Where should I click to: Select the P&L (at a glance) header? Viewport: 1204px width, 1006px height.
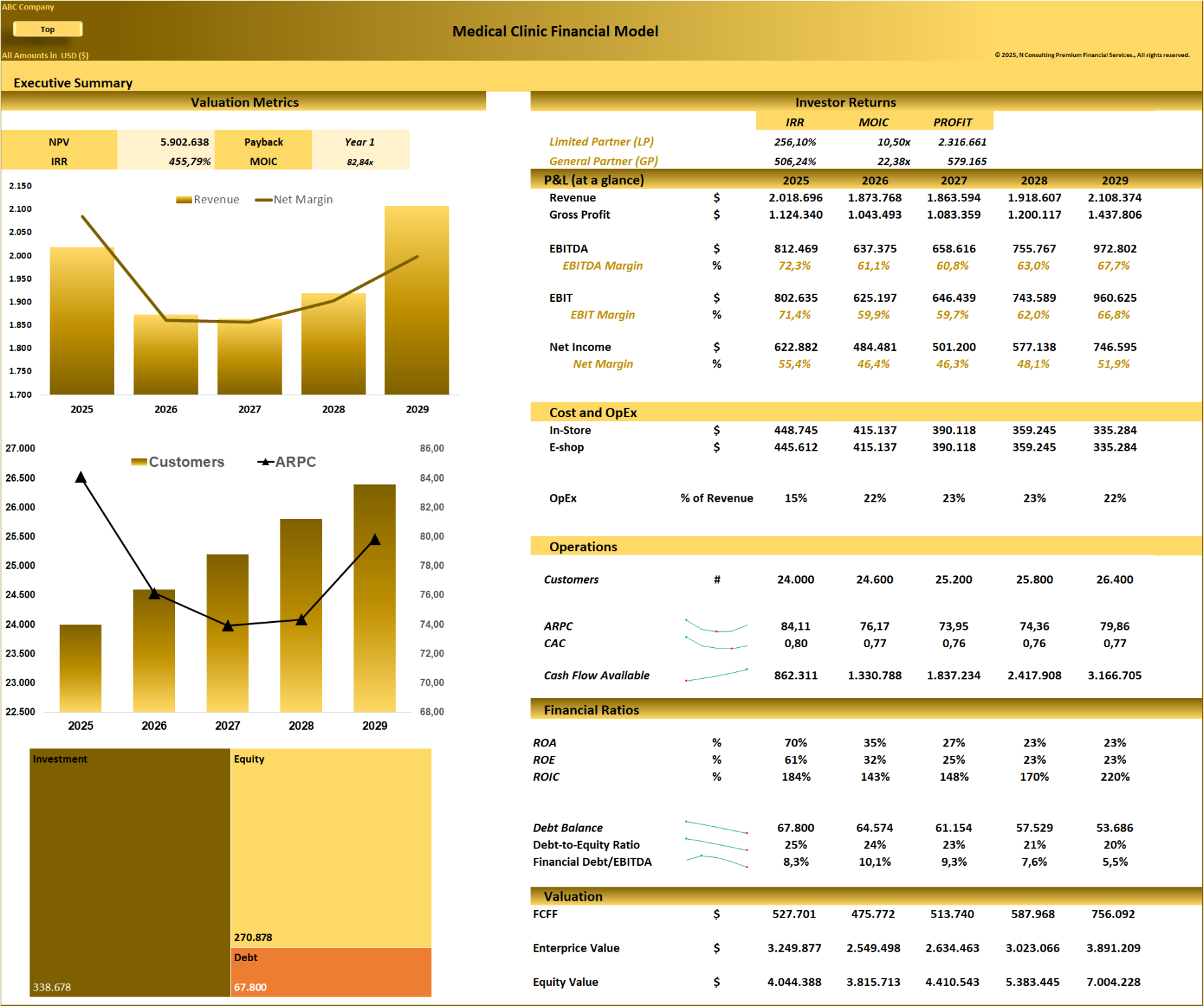pyautogui.click(x=594, y=180)
